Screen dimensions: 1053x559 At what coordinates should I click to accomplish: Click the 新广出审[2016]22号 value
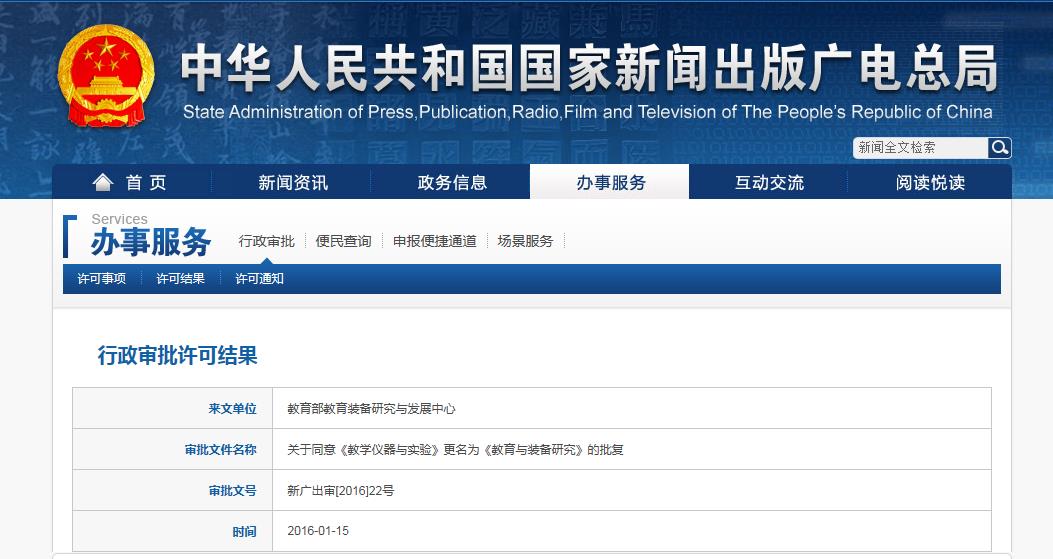tap(340, 490)
